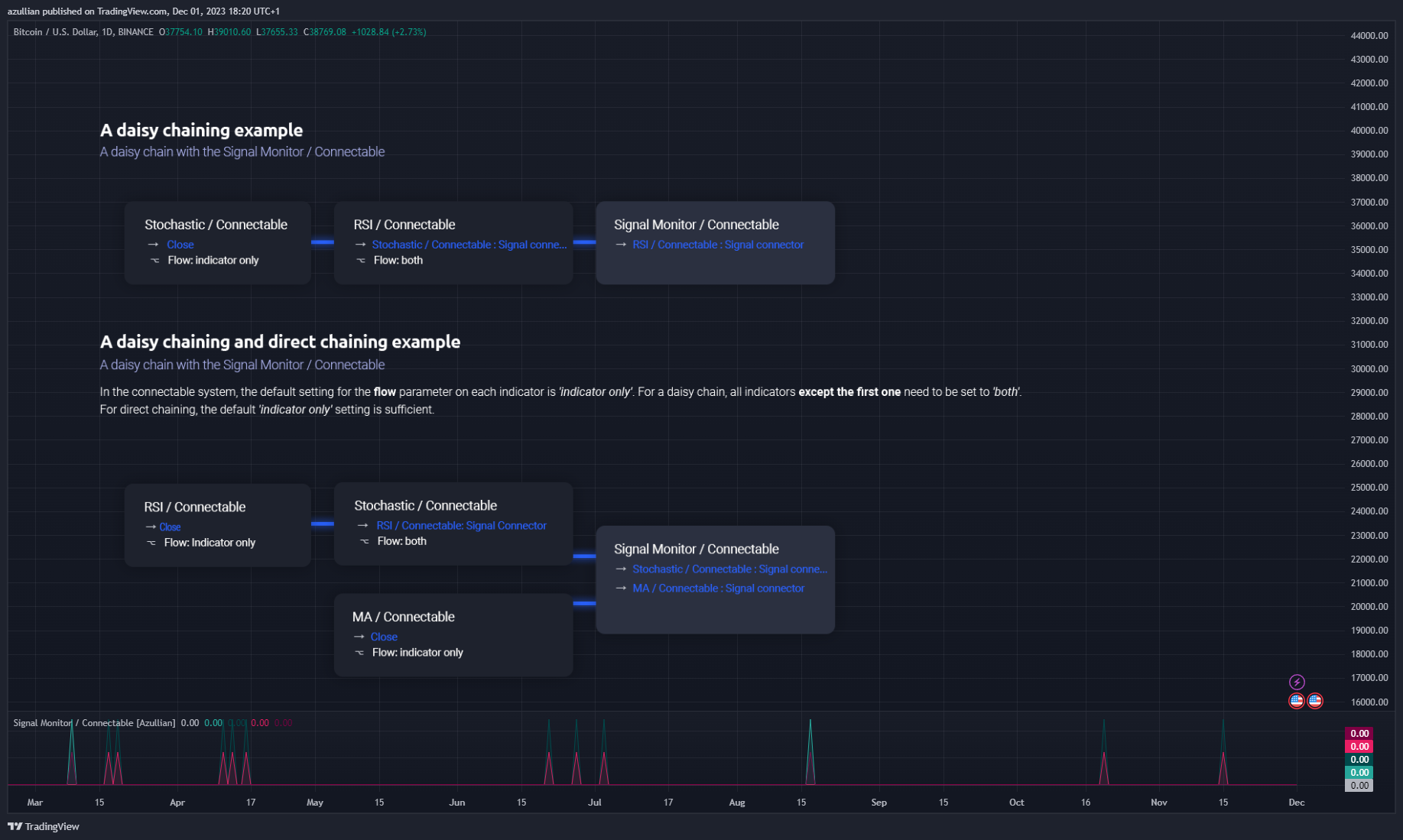The image size is (1403, 840).
Task: Click the top-row 'RSI / Connectable' card title
Action: pyautogui.click(x=404, y=225)
